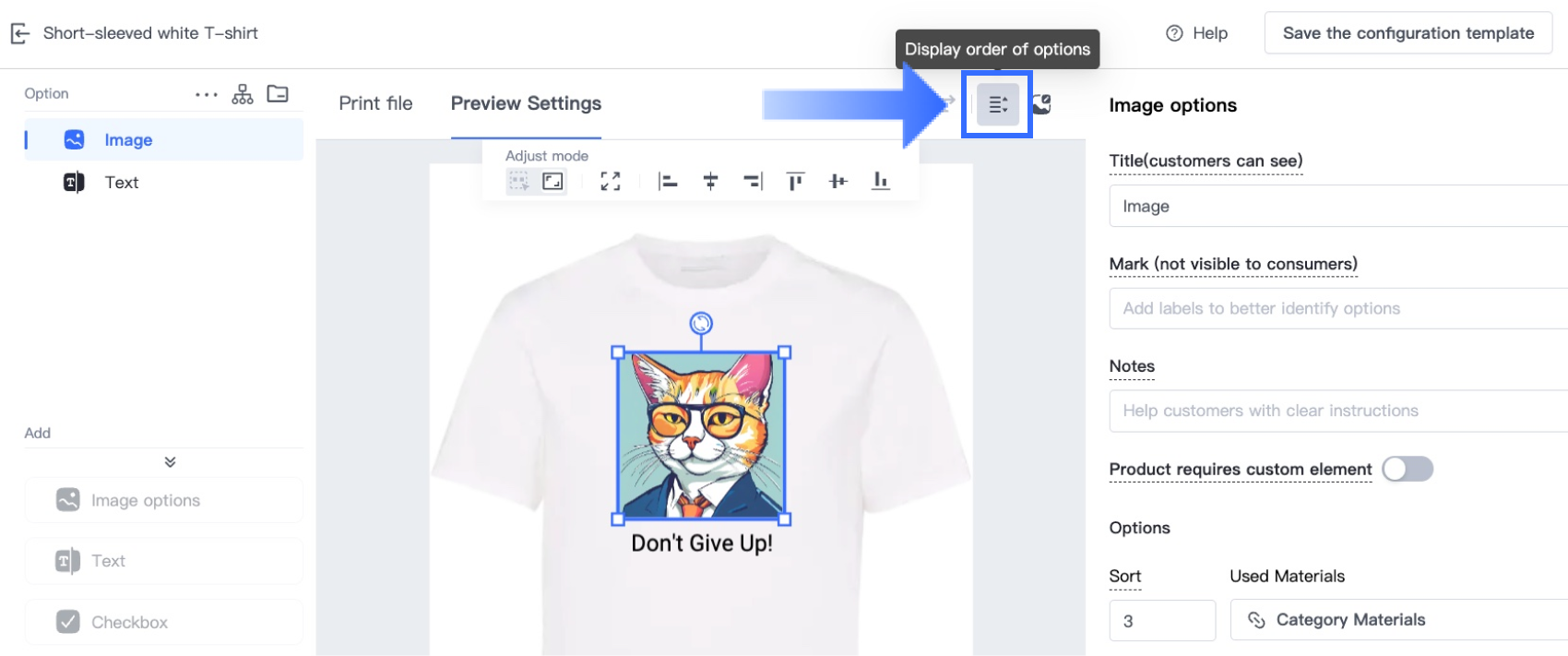Click the image icon right of the display order button
This screenshot has height=656, width=1568.
click(1042, 104)
